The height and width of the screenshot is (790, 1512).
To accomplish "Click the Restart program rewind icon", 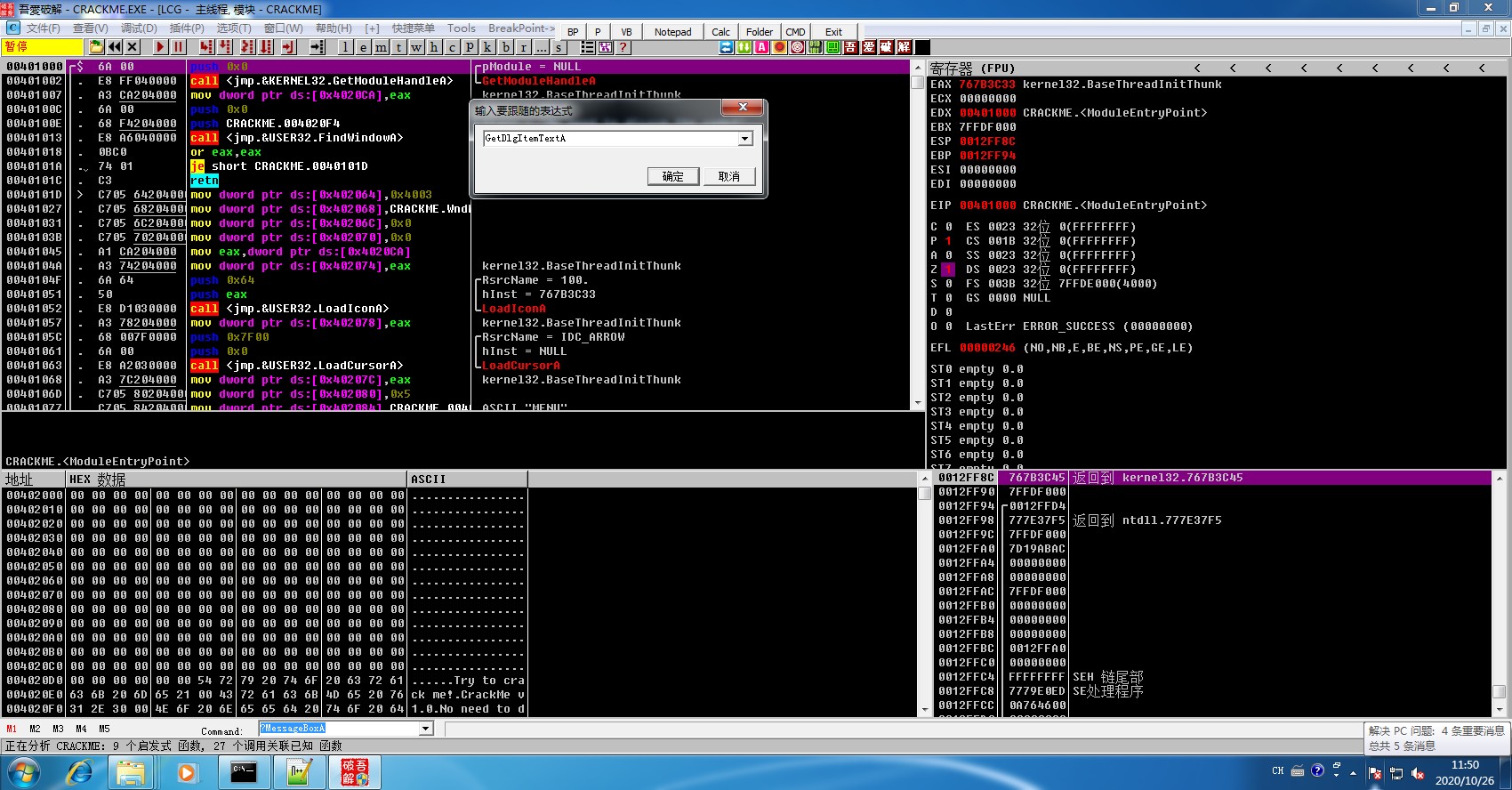I will point(115,47).
